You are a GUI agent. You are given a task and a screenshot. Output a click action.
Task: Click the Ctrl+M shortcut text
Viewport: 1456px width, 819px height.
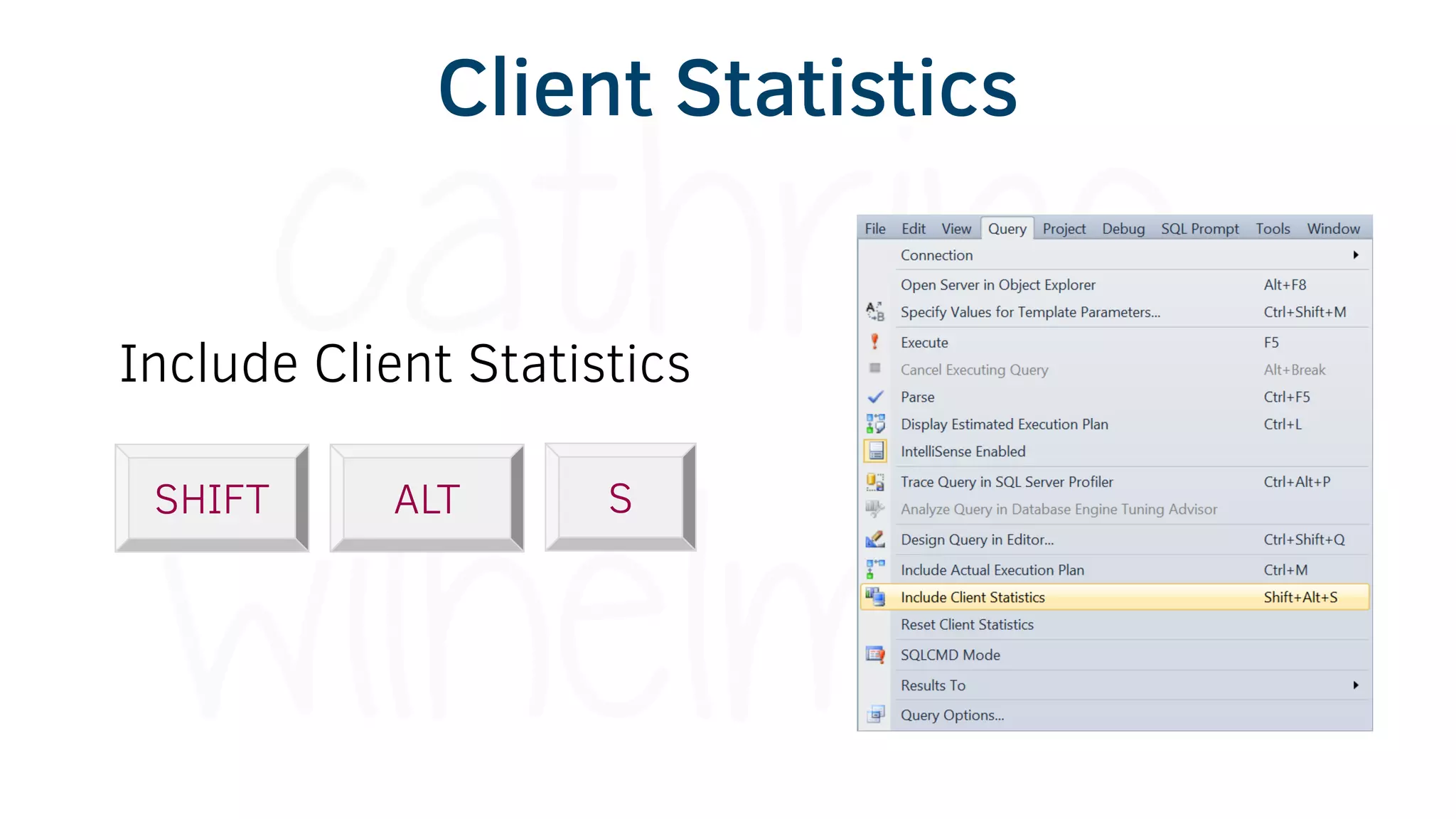click(x=1285, y=569)
